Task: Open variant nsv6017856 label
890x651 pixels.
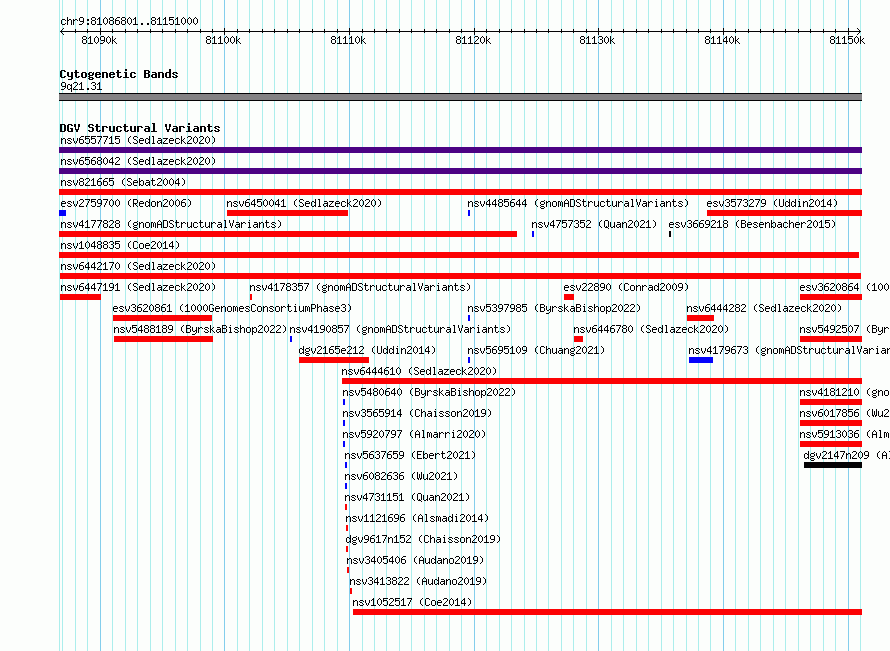Action: [845, 413]
